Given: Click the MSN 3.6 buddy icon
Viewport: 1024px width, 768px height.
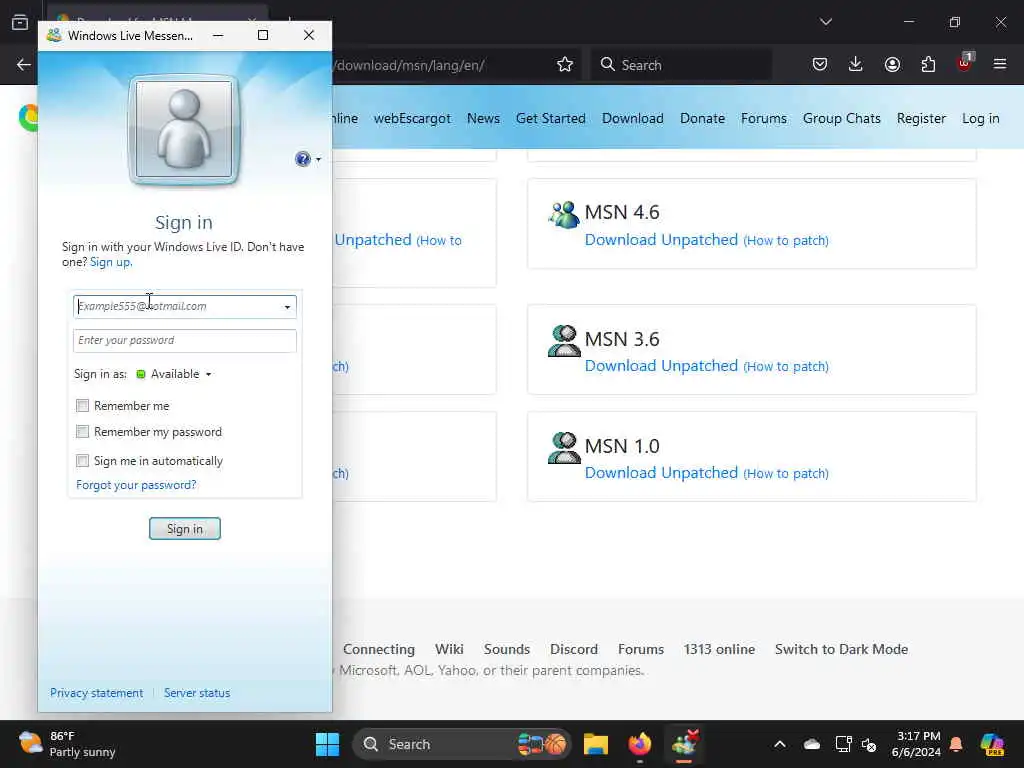Looking at the screenshot, I should coord(564,340).
